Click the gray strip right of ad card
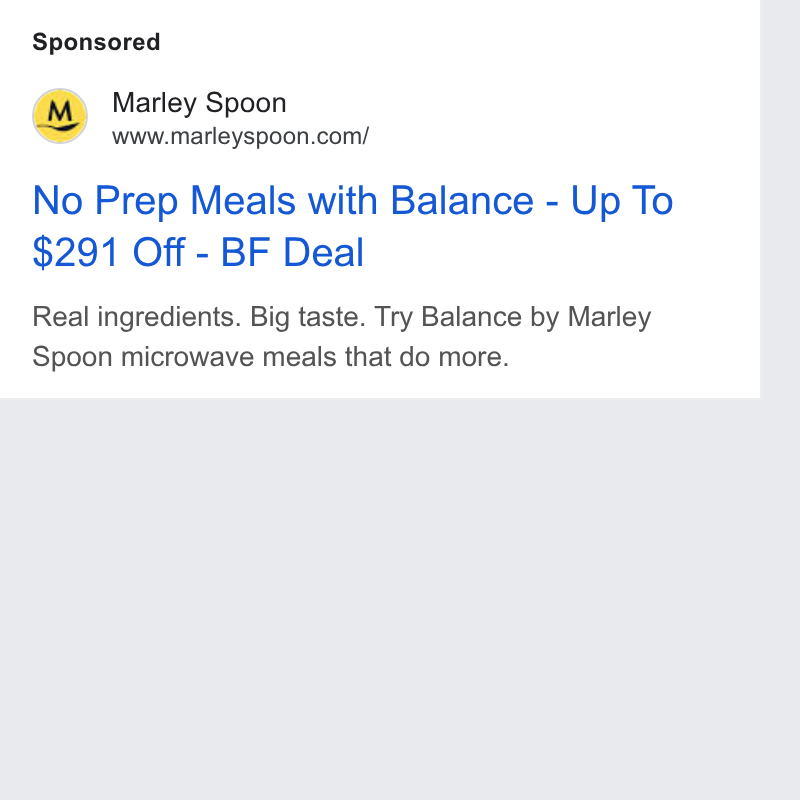800x800 pixels. tap(780, 199)
